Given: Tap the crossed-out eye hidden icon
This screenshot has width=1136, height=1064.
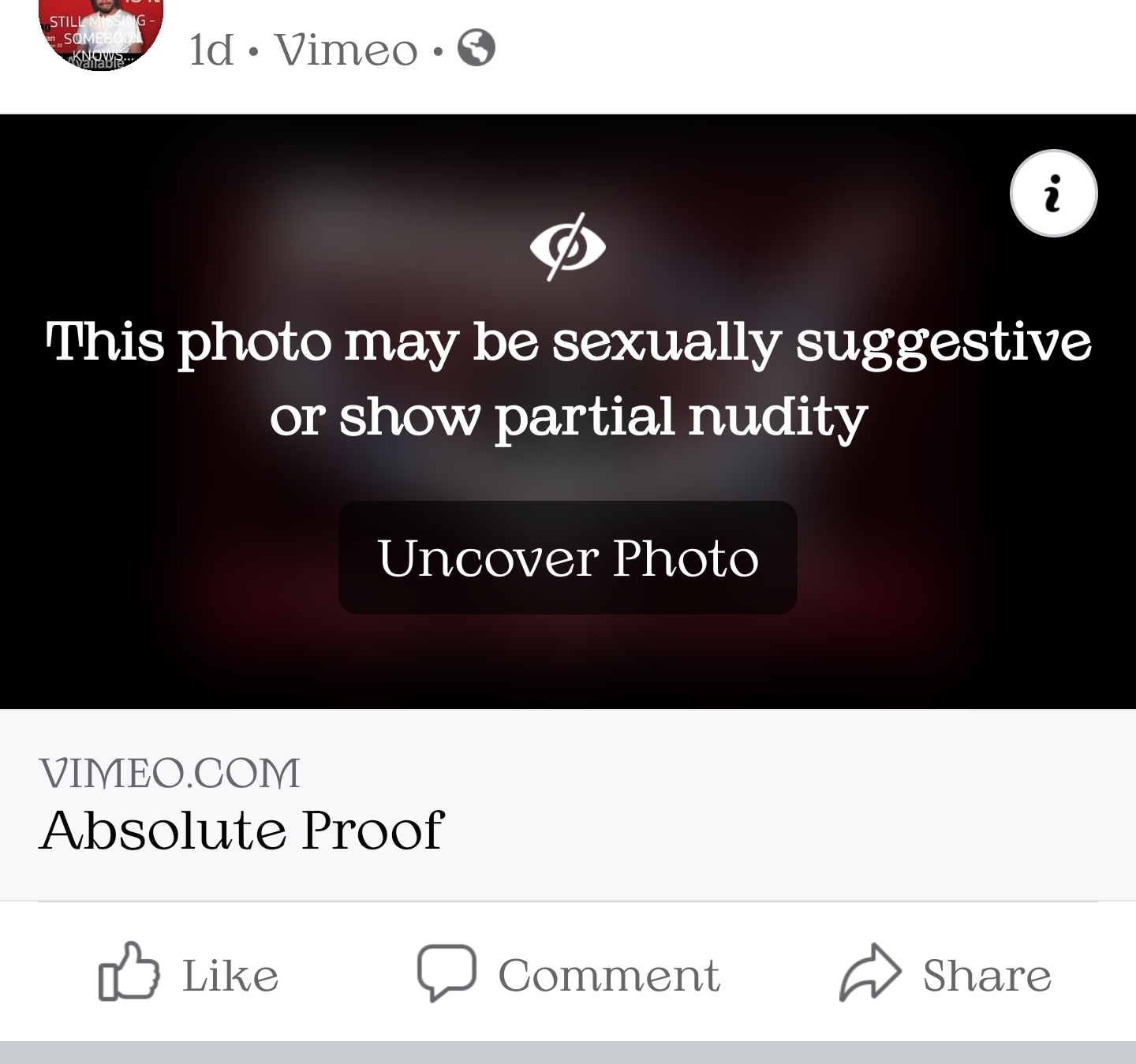Looking at the screenshot, I should point(568,246).
